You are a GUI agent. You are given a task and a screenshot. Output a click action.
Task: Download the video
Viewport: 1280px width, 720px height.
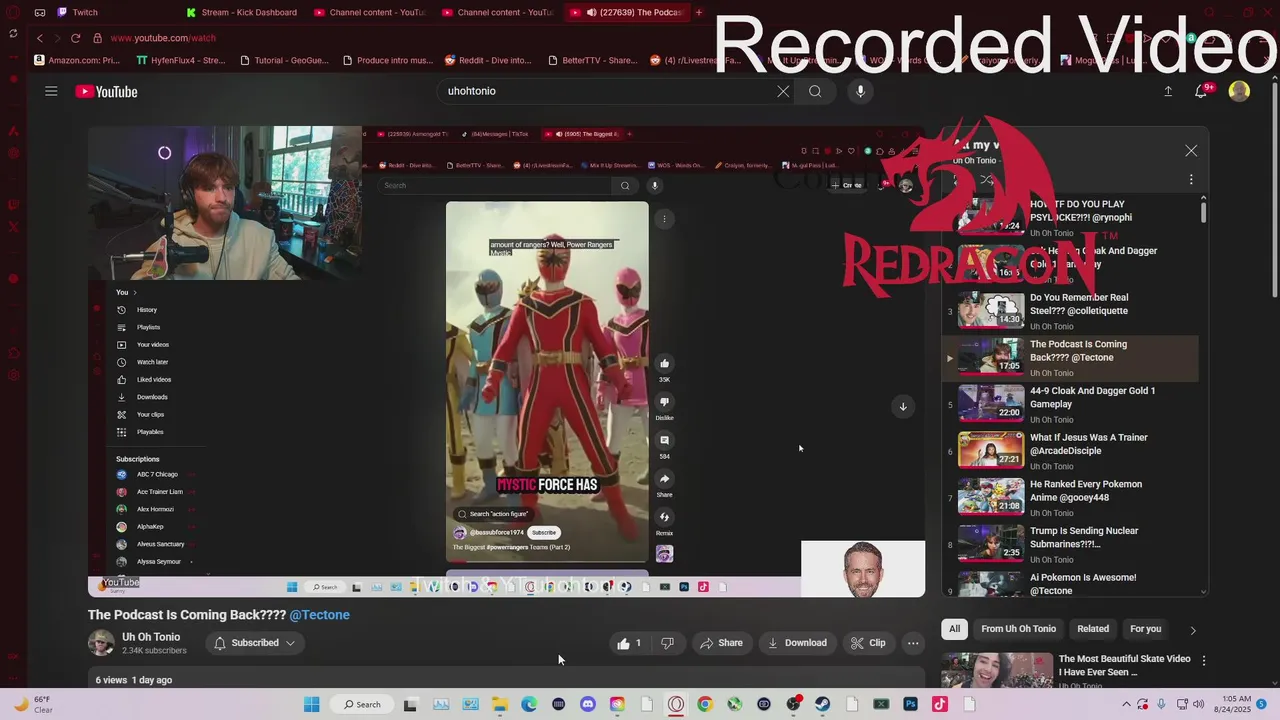pyautogui.click(x=797, y=643)
